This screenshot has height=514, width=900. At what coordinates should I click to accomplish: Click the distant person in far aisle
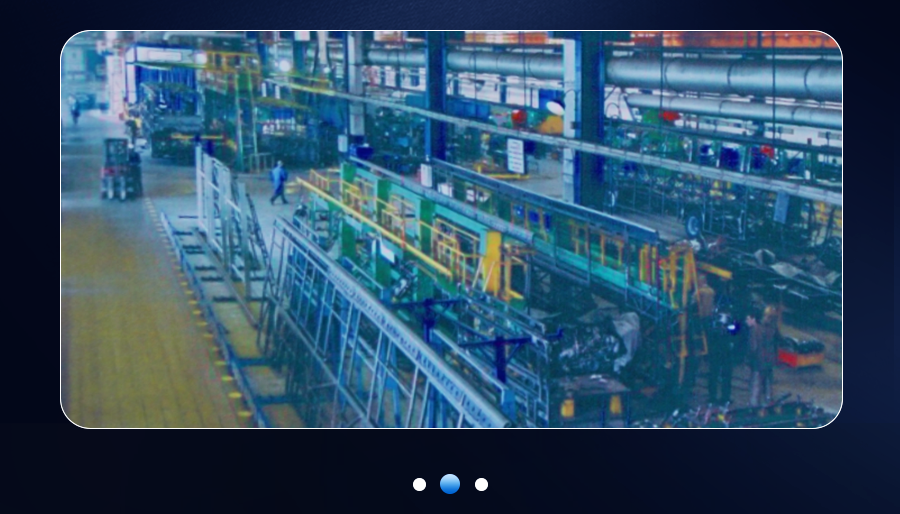pyautogui.click(x=75, y=112)
